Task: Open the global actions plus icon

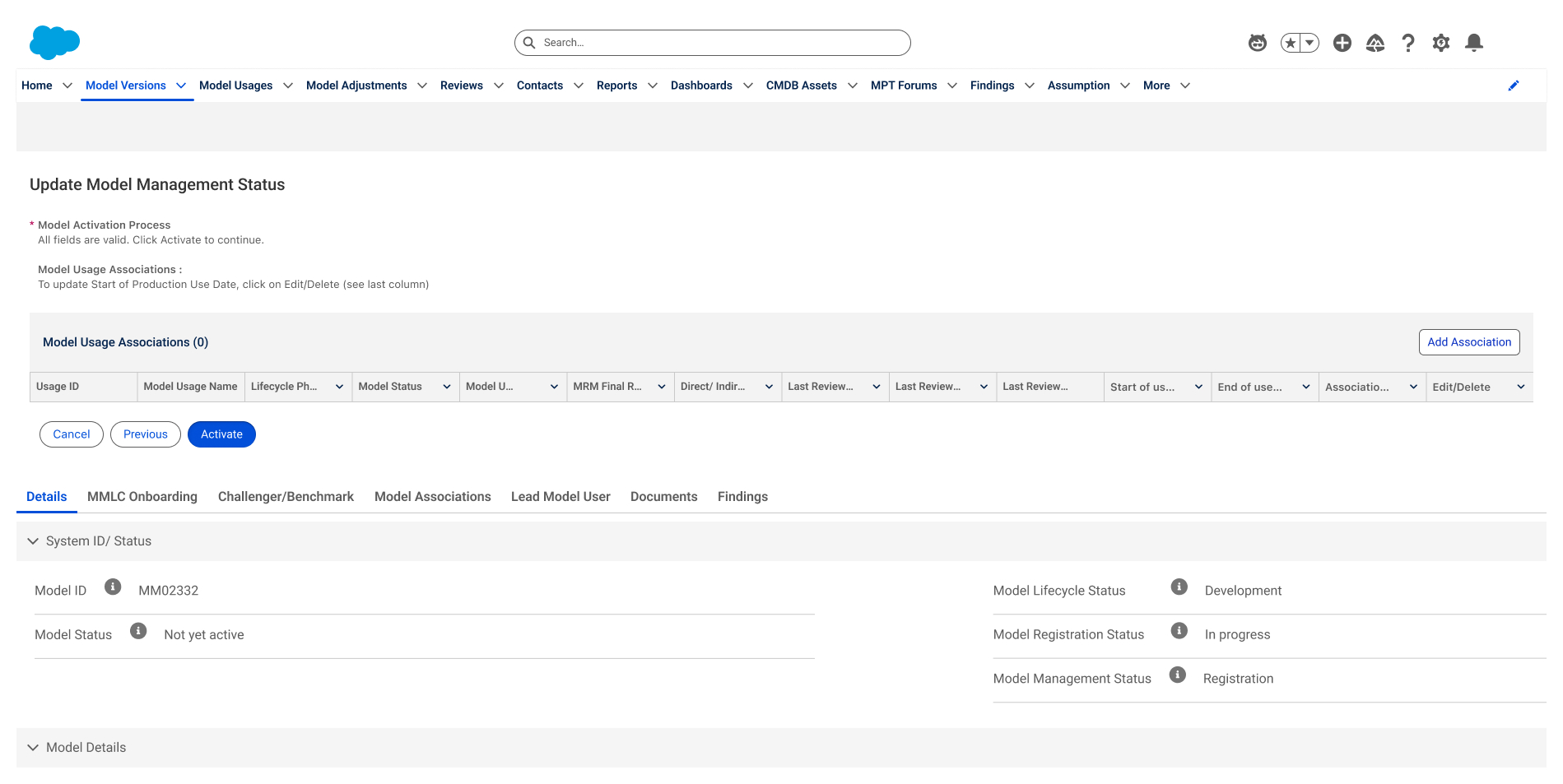Action: coord(1342,43)
